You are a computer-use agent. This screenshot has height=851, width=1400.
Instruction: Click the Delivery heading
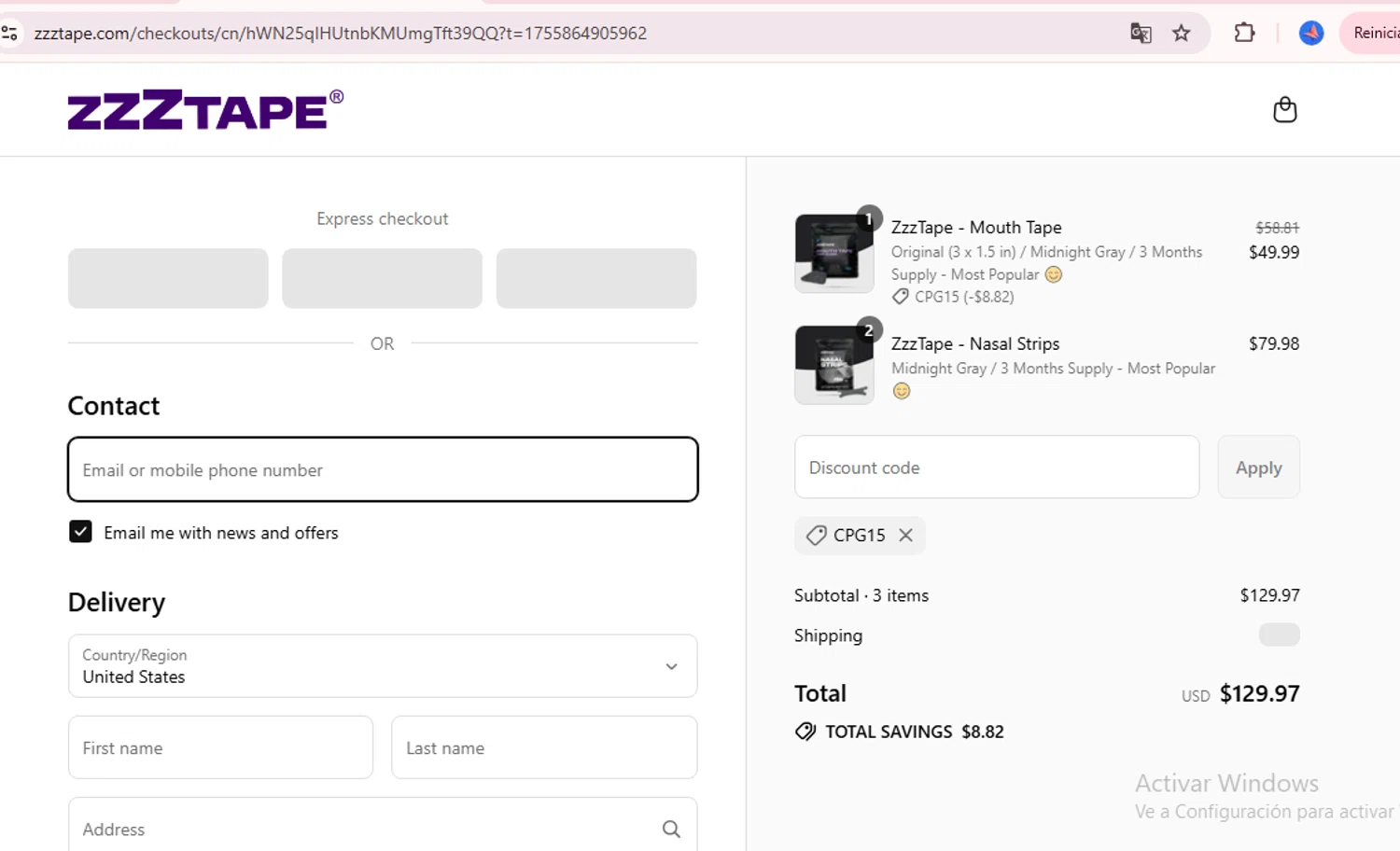tap(117, 603)
